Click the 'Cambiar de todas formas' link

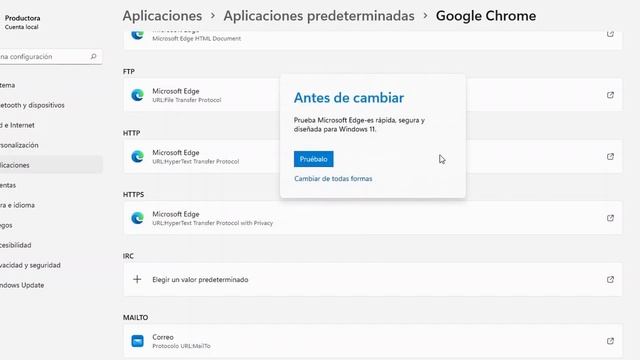pos(333,179)
